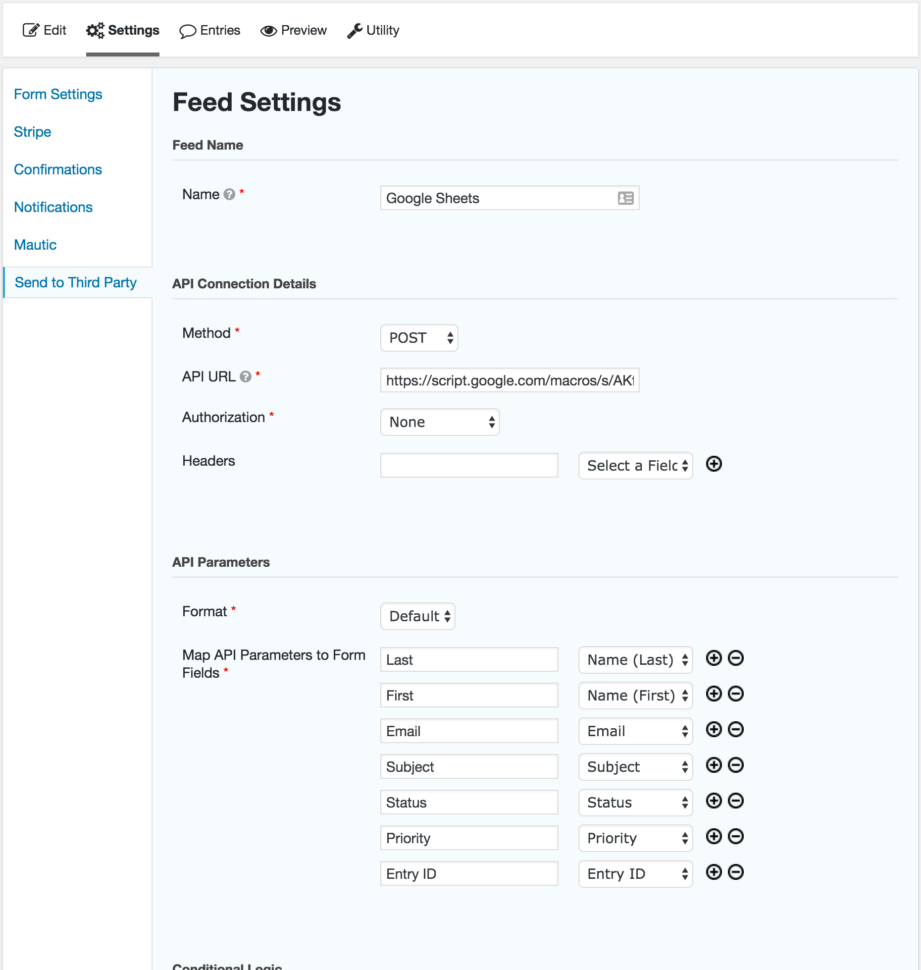Add row after the Status mapping
The height and width of the screenshot is (970, 921).
[x=714, y=801]
